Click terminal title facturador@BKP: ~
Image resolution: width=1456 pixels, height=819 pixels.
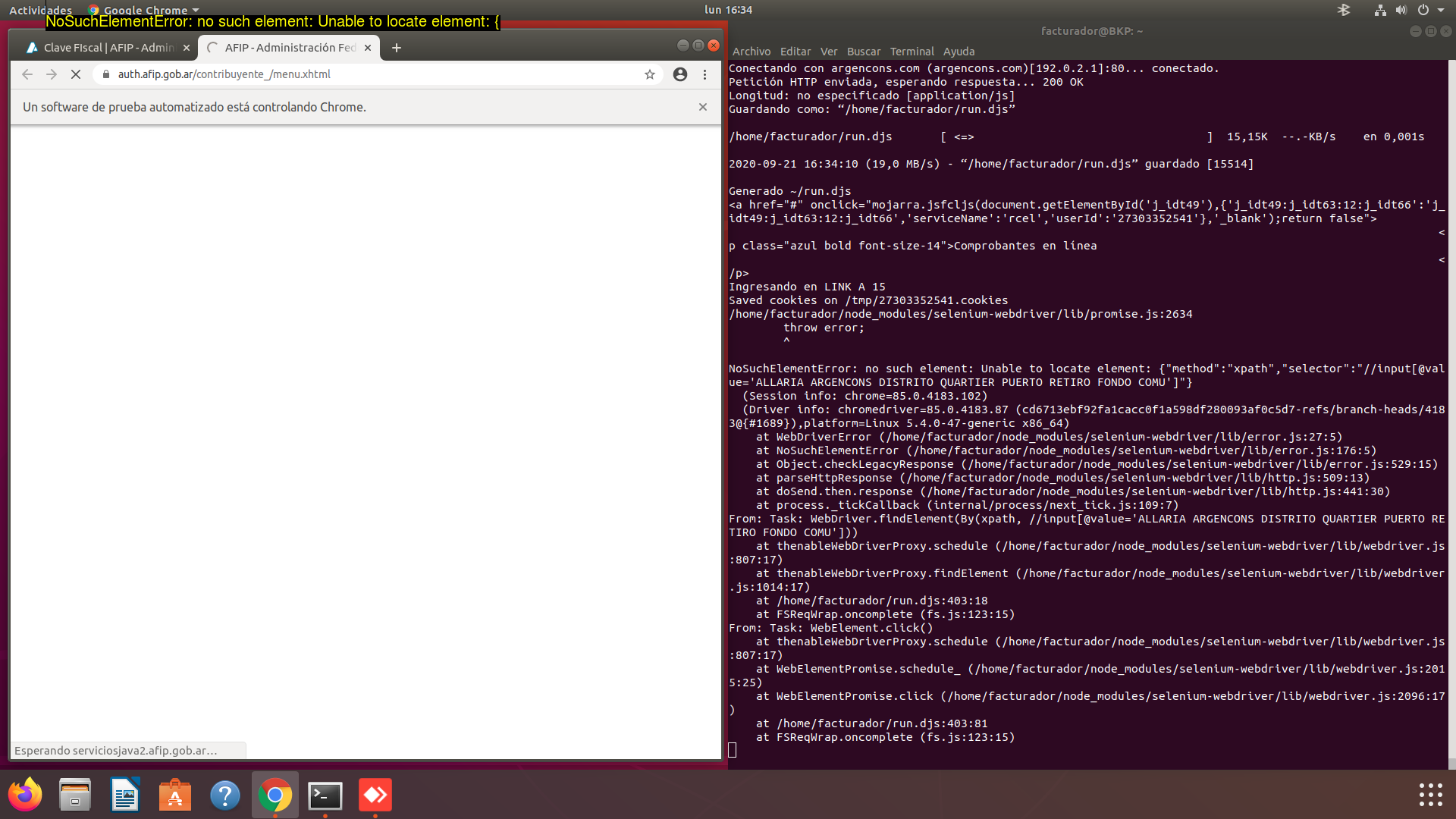(x=1091, y=31)
